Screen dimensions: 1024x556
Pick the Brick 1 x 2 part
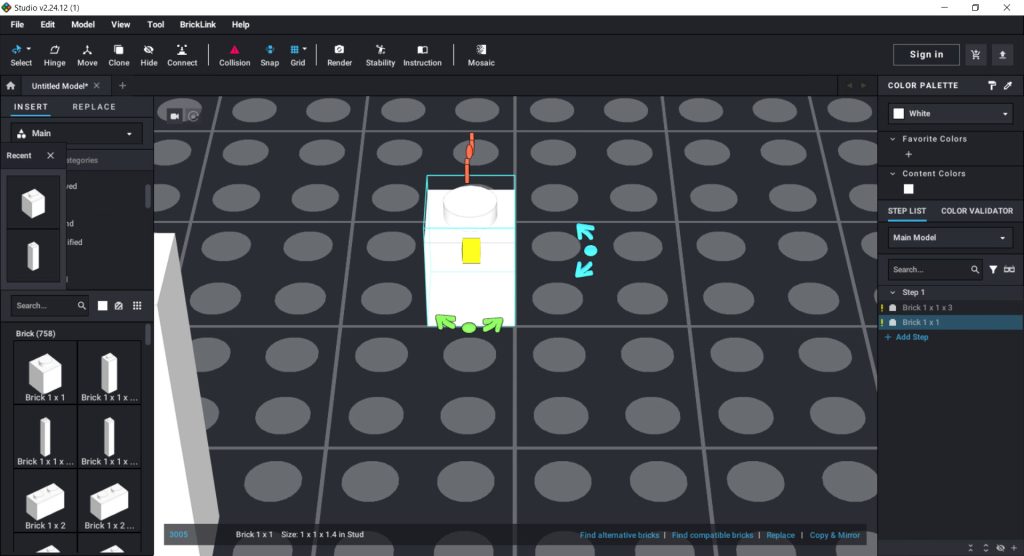[45, 501]
